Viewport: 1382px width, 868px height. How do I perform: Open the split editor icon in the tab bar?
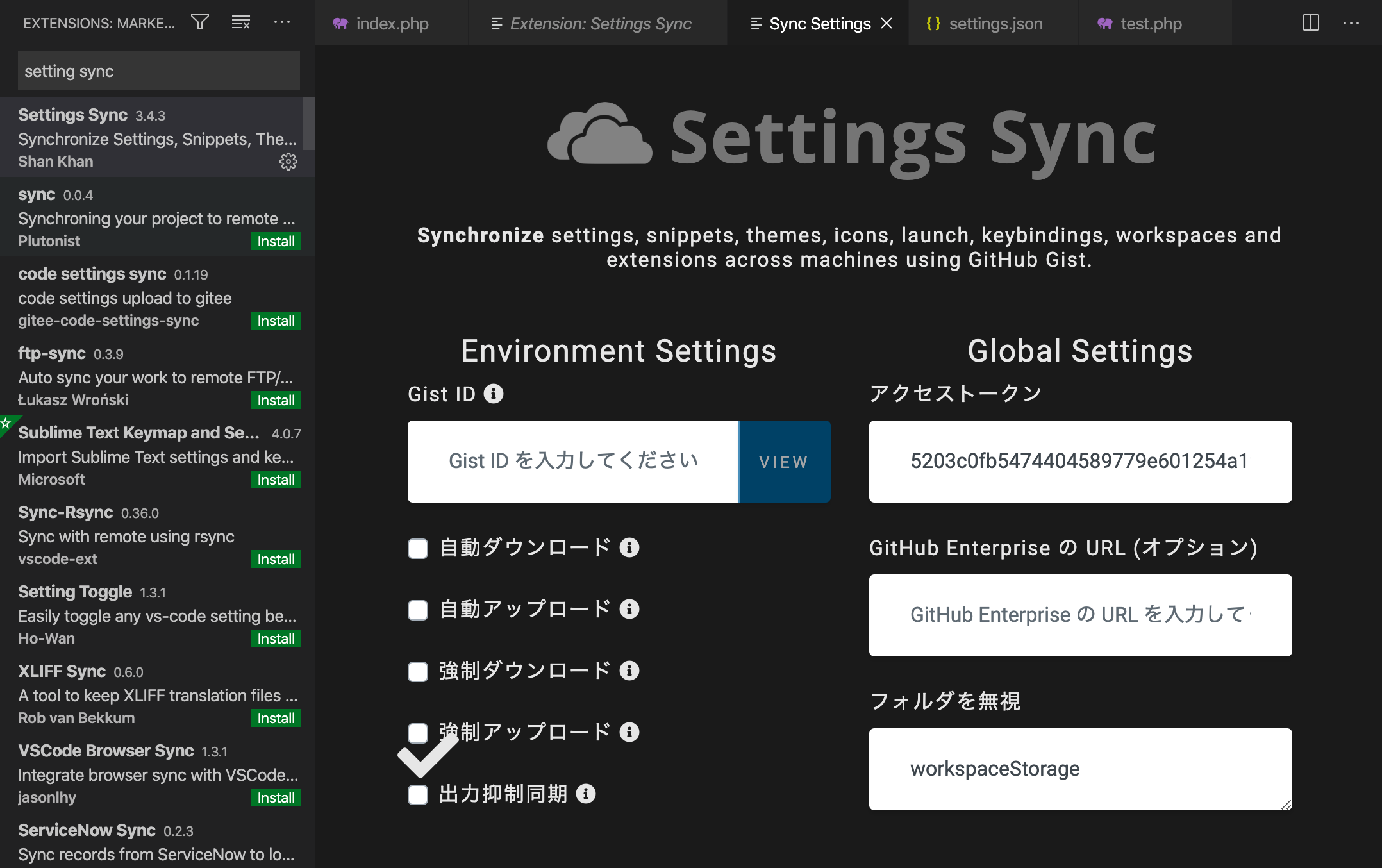[1311, 23]
